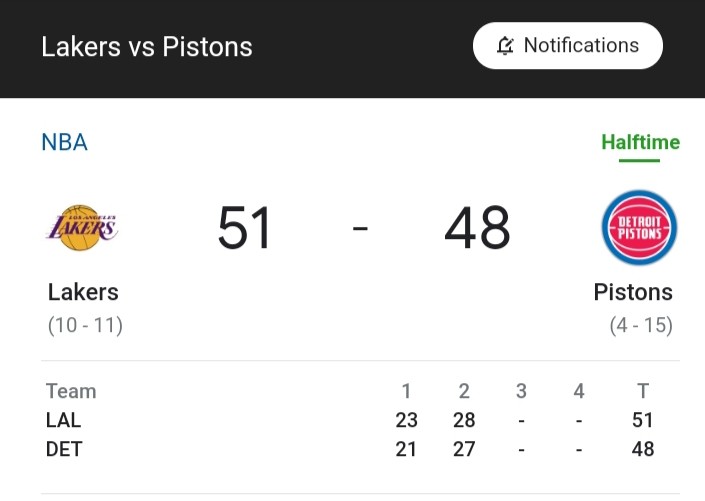The image size is (705, 501).
Task: Click the Pistons score of 48
Action: [x=477, y=227]
